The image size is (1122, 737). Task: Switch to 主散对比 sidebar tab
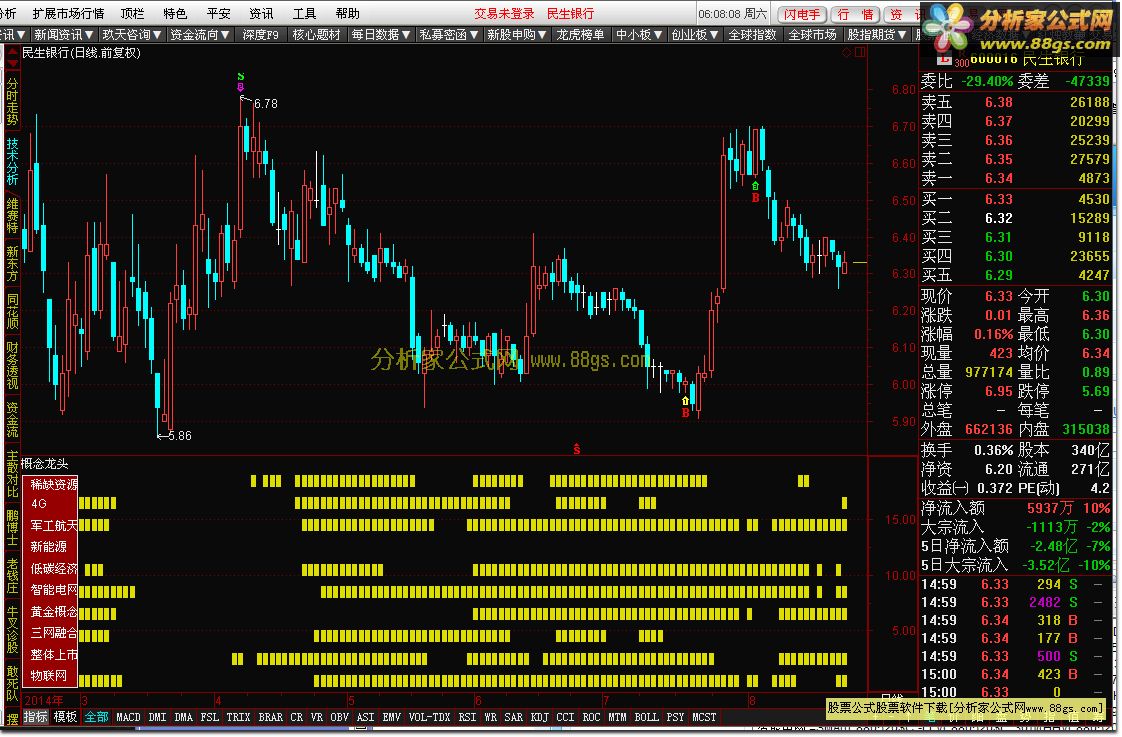(12, 474)
